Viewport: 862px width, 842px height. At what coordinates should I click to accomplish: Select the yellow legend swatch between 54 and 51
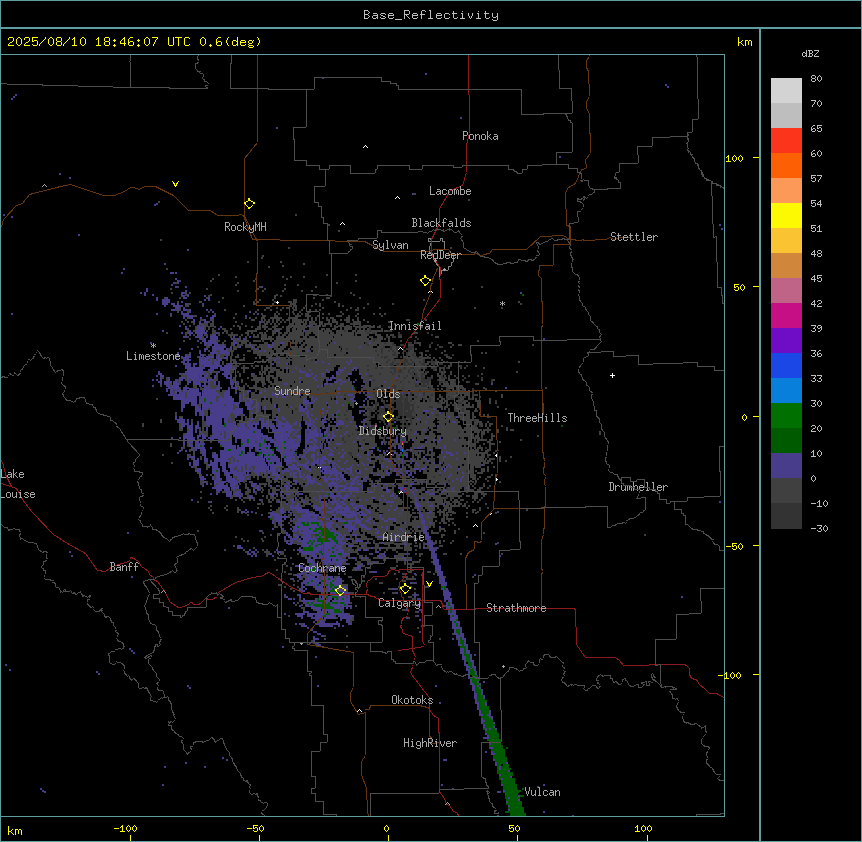[786, 215]
